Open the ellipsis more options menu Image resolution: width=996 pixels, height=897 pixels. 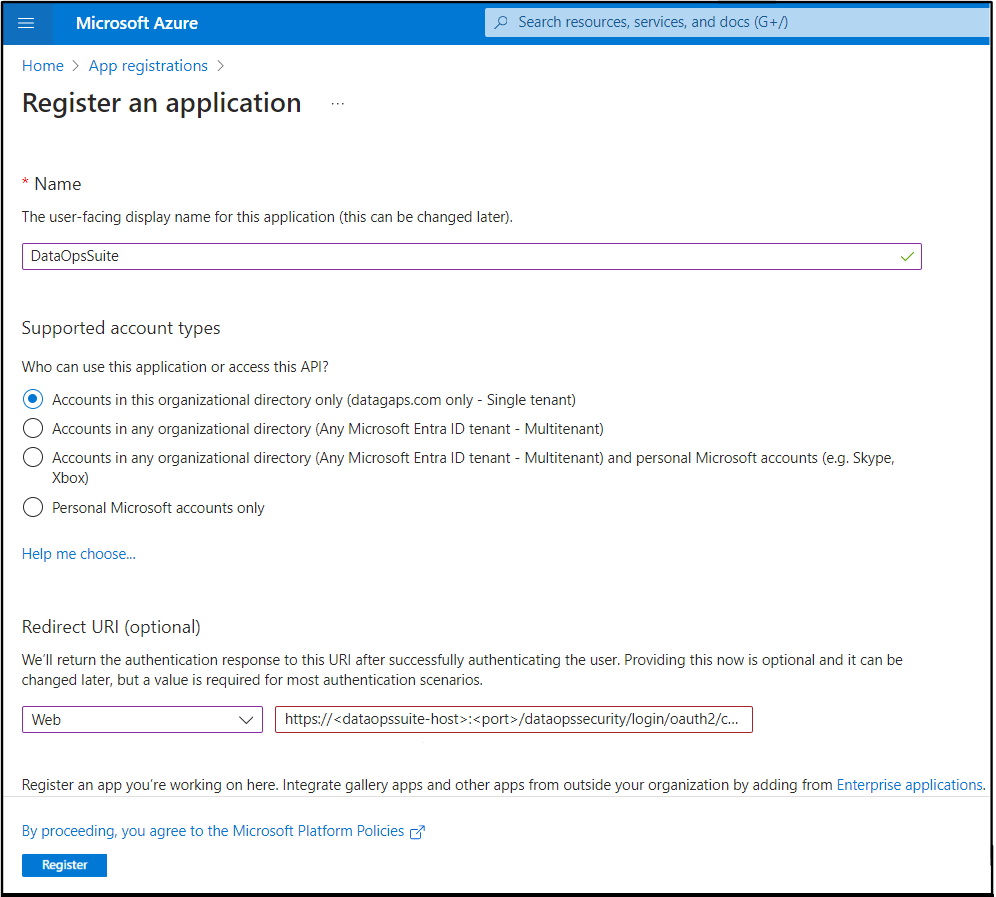(x=337, y=104)
